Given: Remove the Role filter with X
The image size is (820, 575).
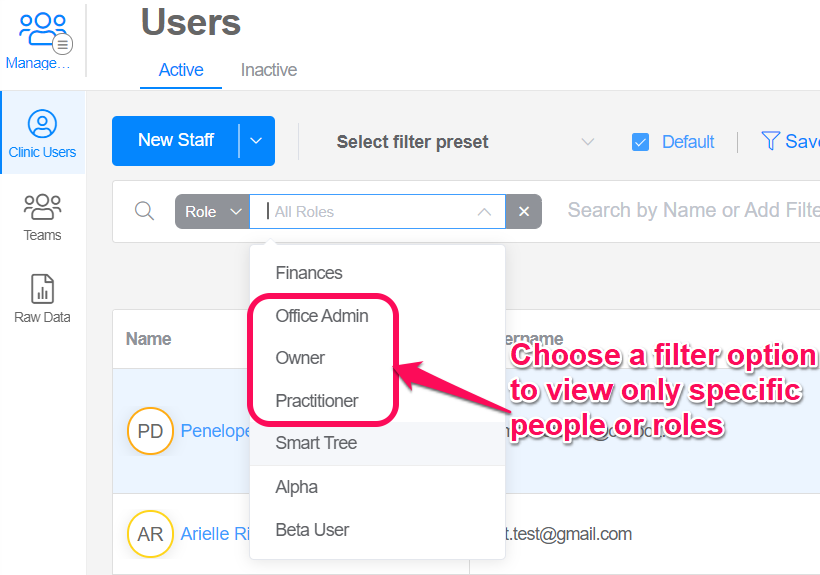Looking at the screenshot, I should click(x=524, y=211).
